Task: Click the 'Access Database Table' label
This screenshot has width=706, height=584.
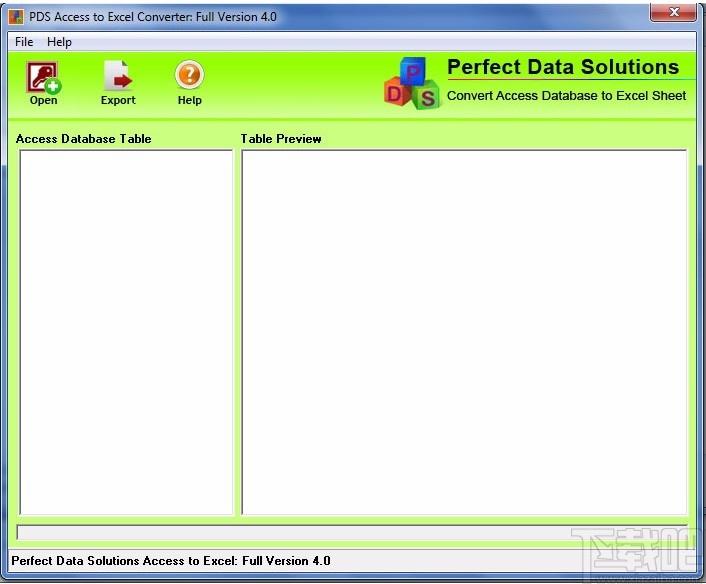Action: [84, 139]
